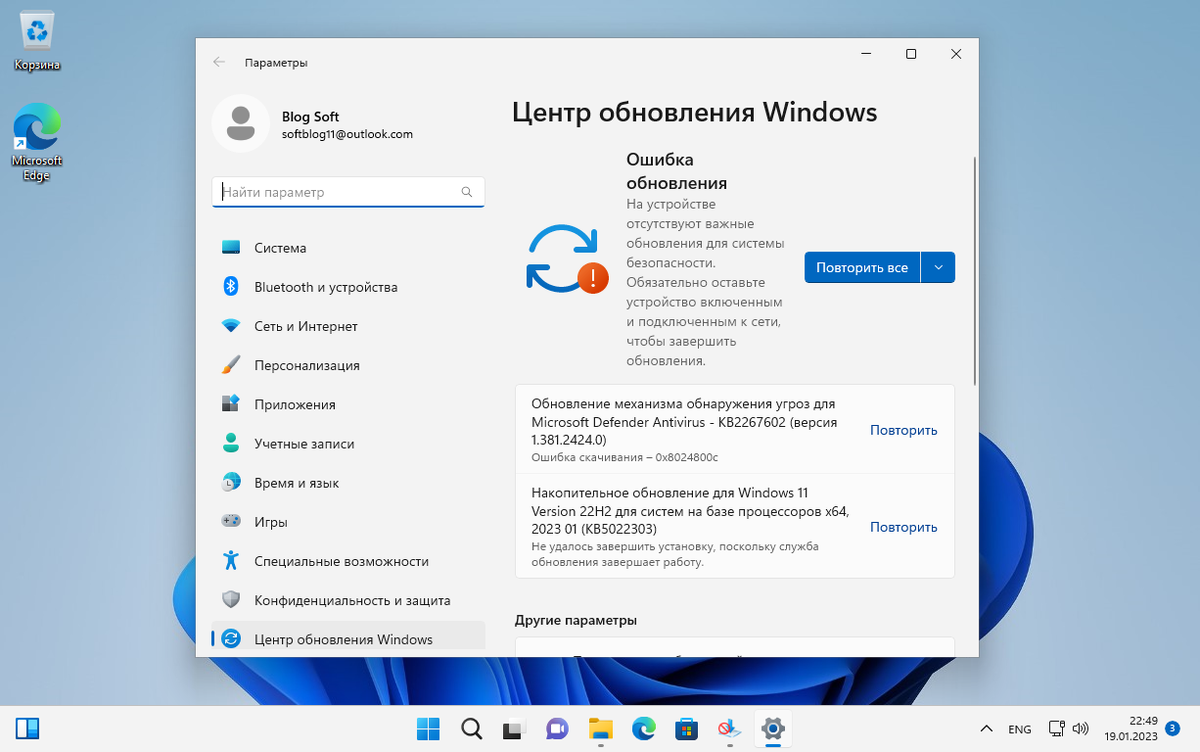
Task: Open the Snipping Tool taskbar icon
Action: [729, 728]
